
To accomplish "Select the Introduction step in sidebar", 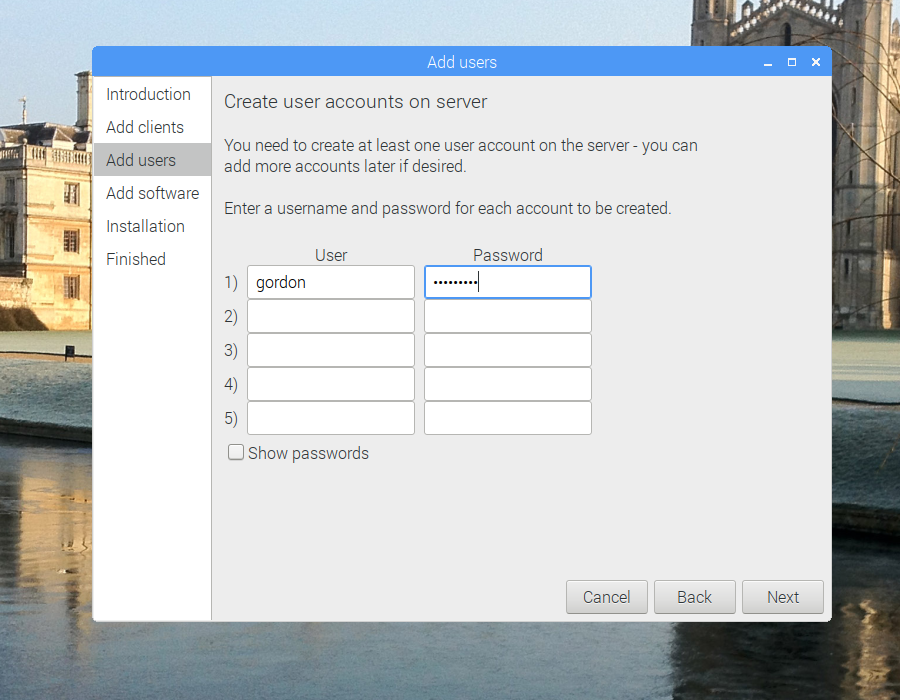I will (148, 94).
